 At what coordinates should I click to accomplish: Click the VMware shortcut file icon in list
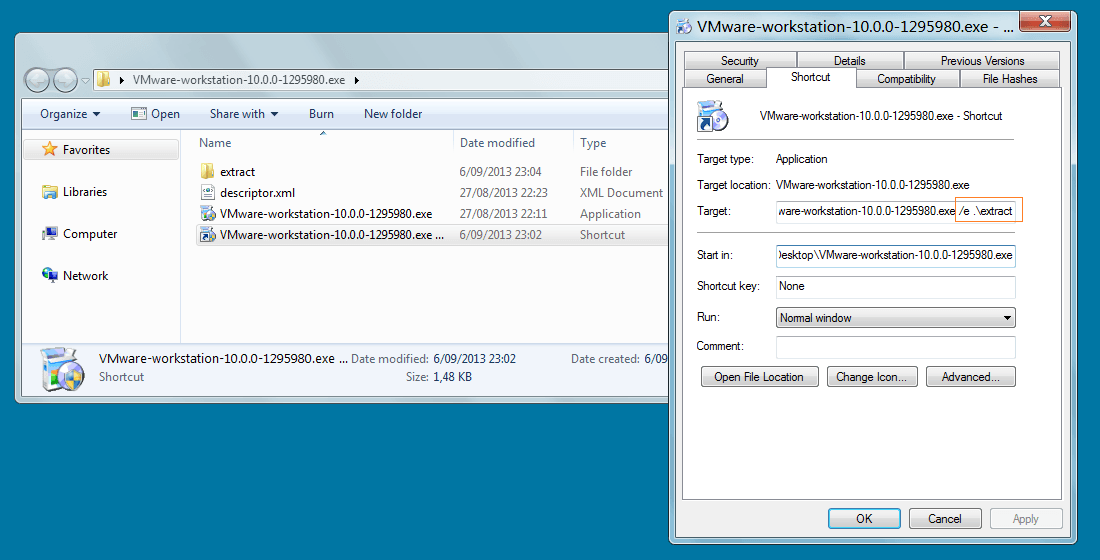tap(208, 235)
